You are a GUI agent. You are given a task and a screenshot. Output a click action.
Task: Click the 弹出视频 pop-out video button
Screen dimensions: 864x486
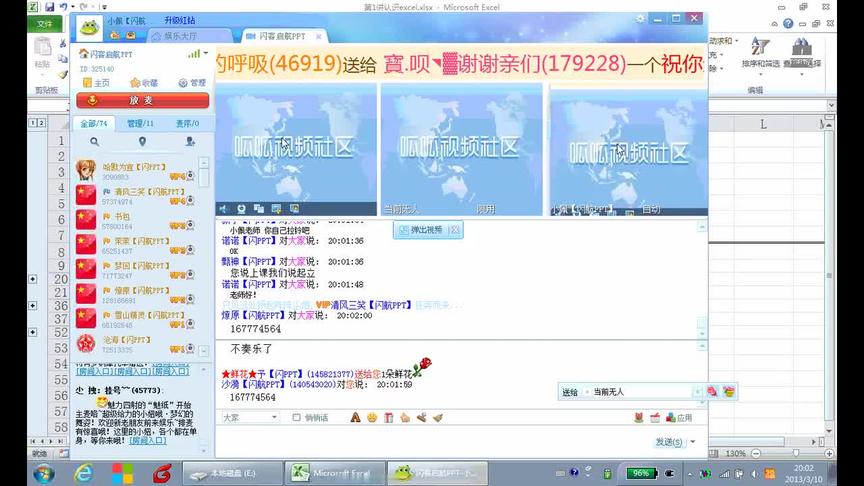(x=422, y=230)
